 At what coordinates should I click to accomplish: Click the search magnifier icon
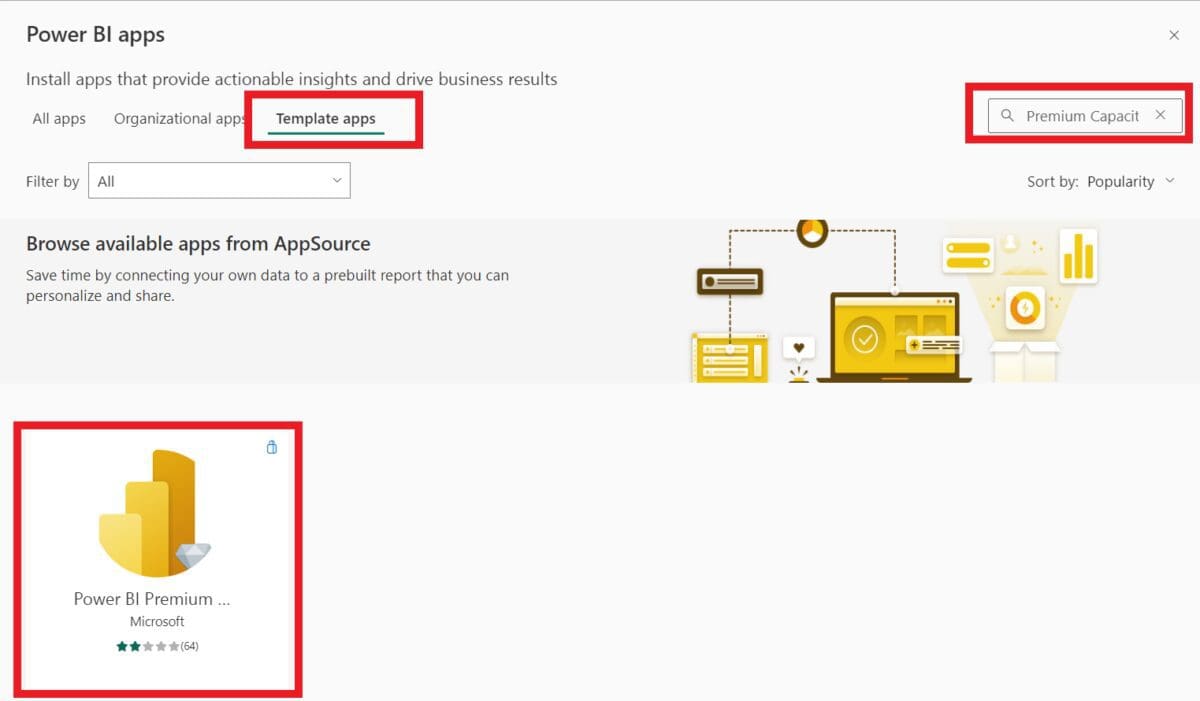[x=1007, y=115]
